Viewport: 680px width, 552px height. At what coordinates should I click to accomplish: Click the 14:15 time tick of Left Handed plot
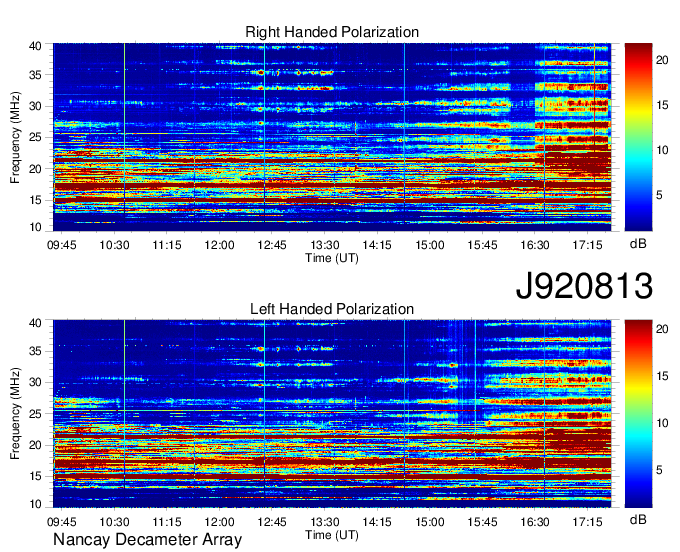[377, 522]
